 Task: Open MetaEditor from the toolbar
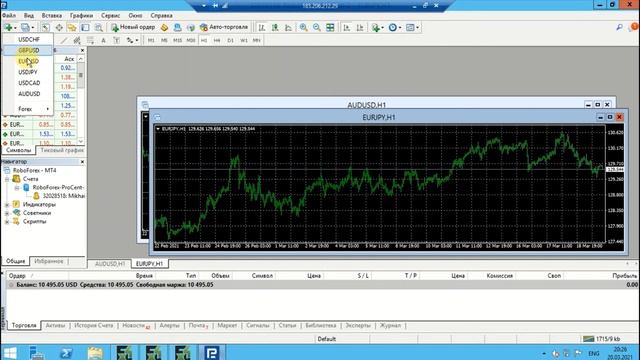(164, 27)
